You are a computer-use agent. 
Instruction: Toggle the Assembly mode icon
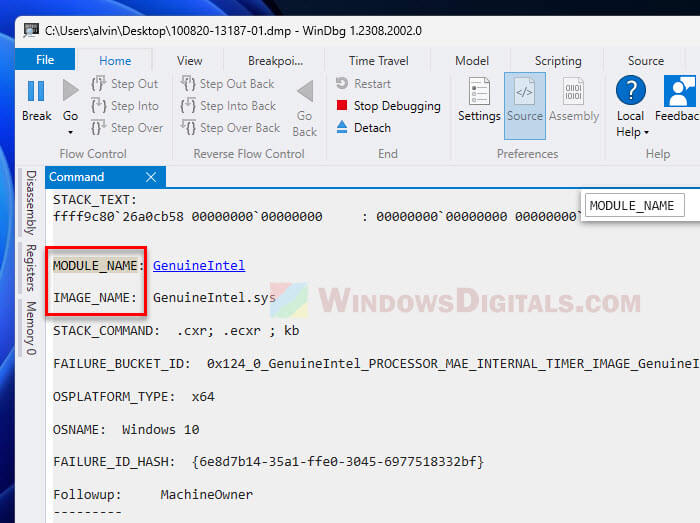573,91
